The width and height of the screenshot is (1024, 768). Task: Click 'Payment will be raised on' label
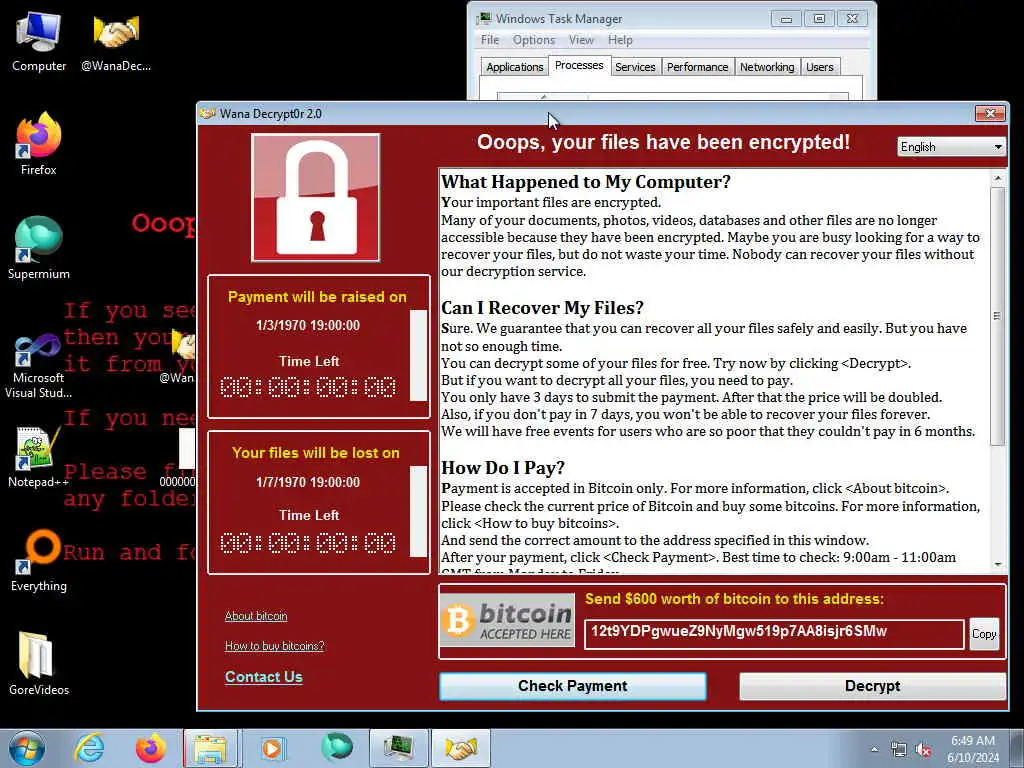point(317,297)
